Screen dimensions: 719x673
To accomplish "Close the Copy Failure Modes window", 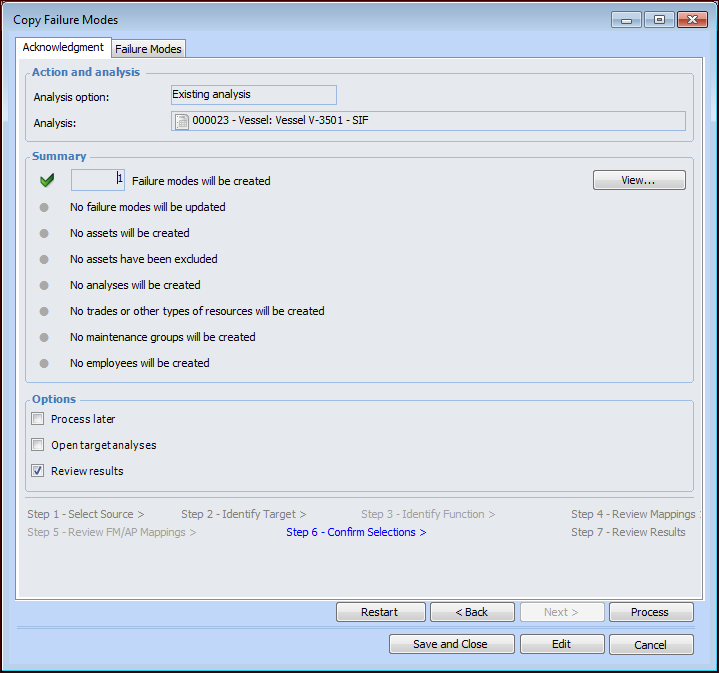I will point(692,20).
